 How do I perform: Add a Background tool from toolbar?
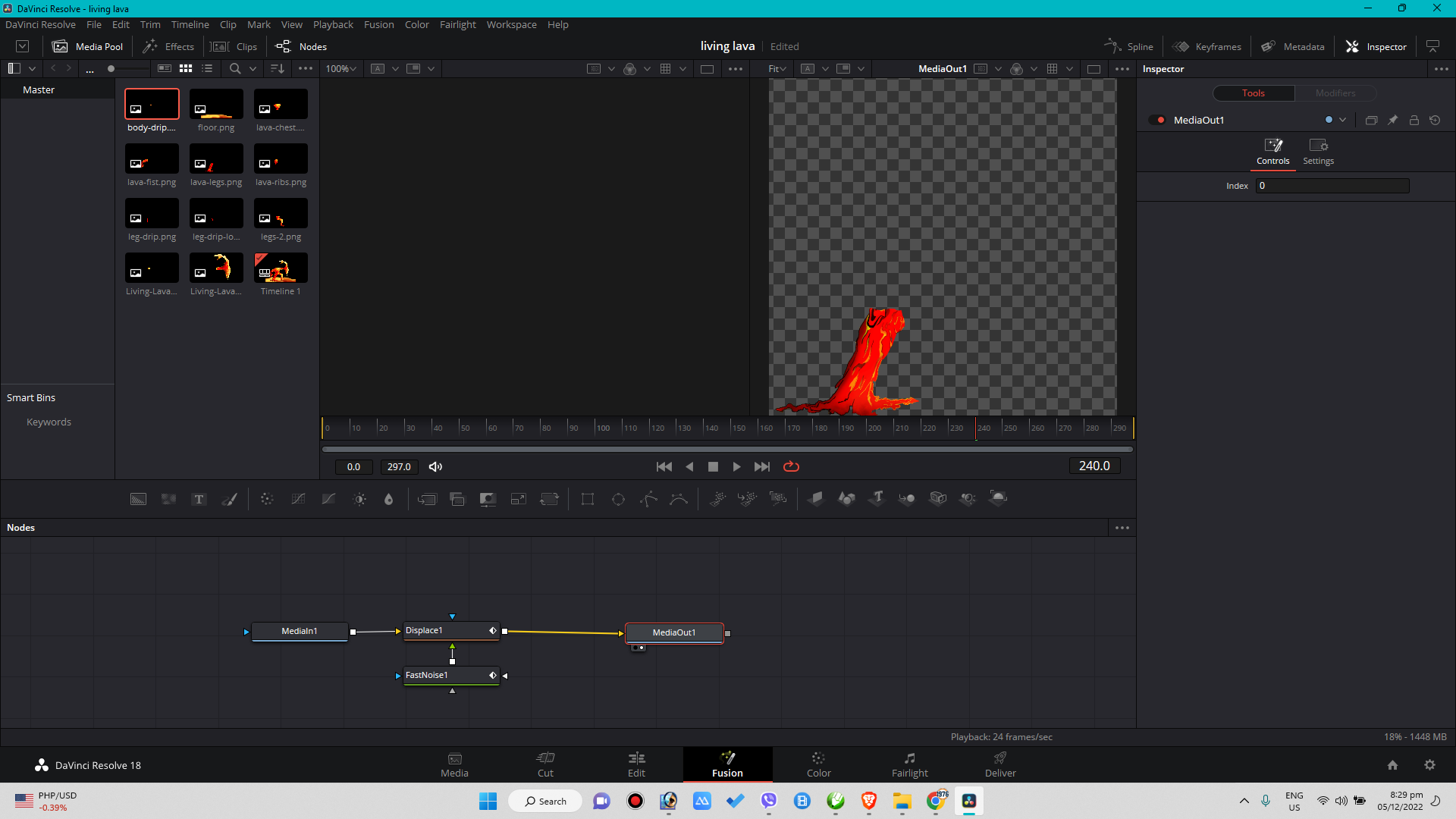click(138, 499)
